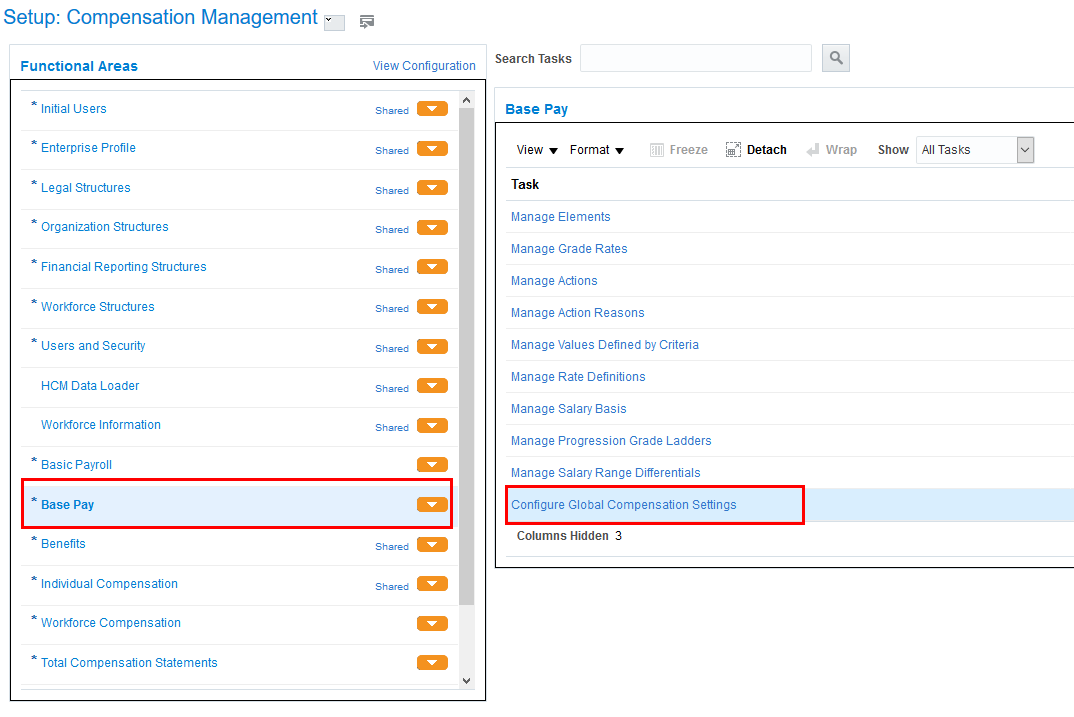
Task: Open the orange actions button for Initial Users
Action: (x=432, y=110)
